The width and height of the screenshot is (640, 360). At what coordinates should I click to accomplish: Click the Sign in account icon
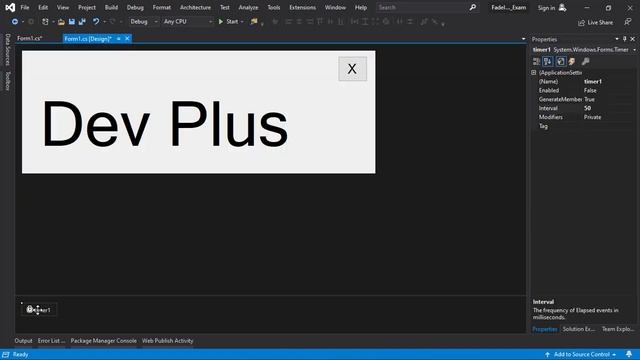click(562, 7)
